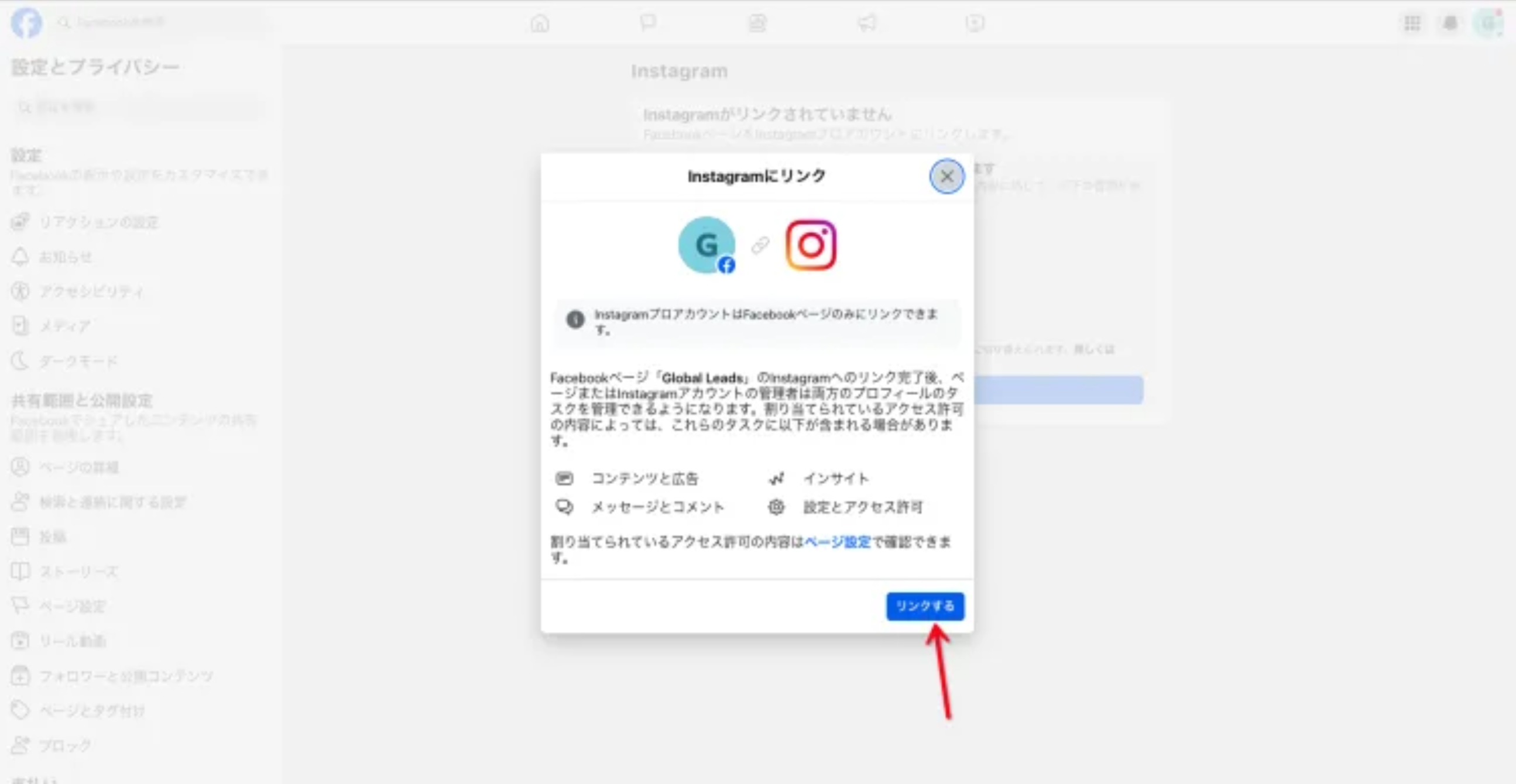Click the 設定とアクセス許可 text

point(863,507)
